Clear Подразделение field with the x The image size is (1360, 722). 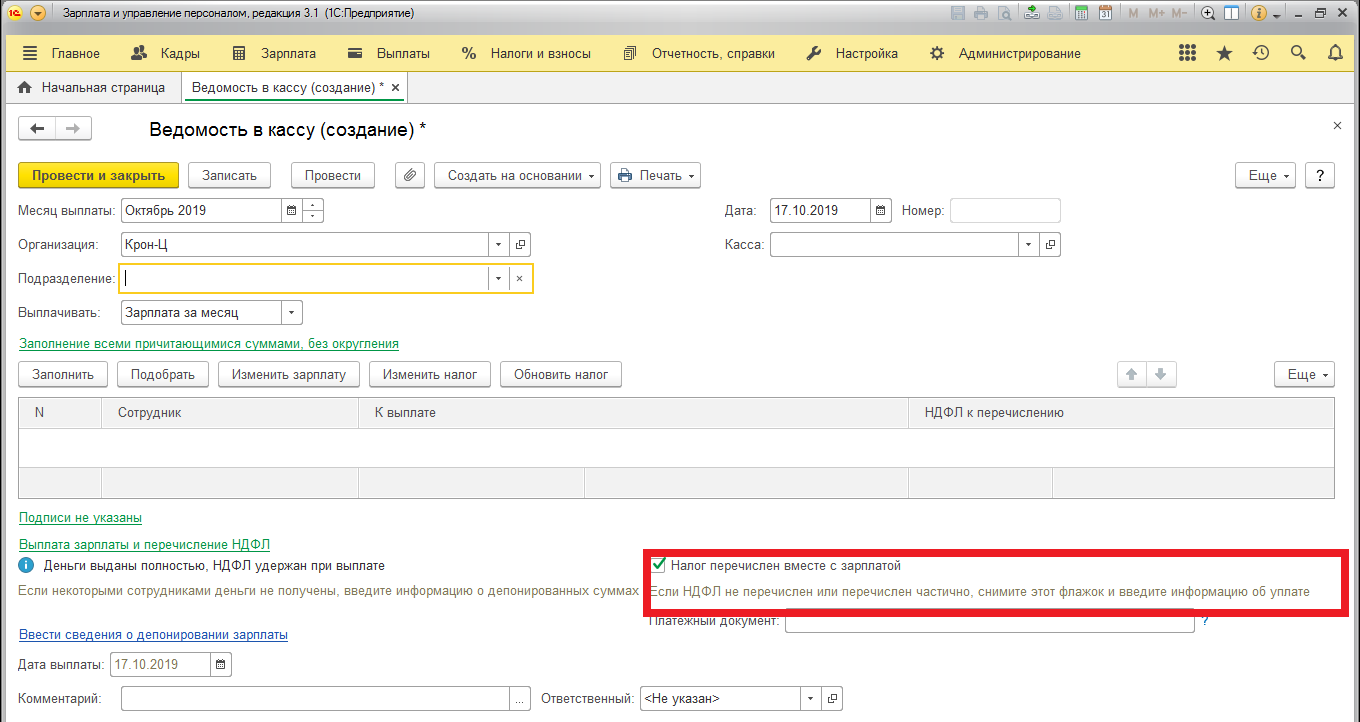pos(519,279)
